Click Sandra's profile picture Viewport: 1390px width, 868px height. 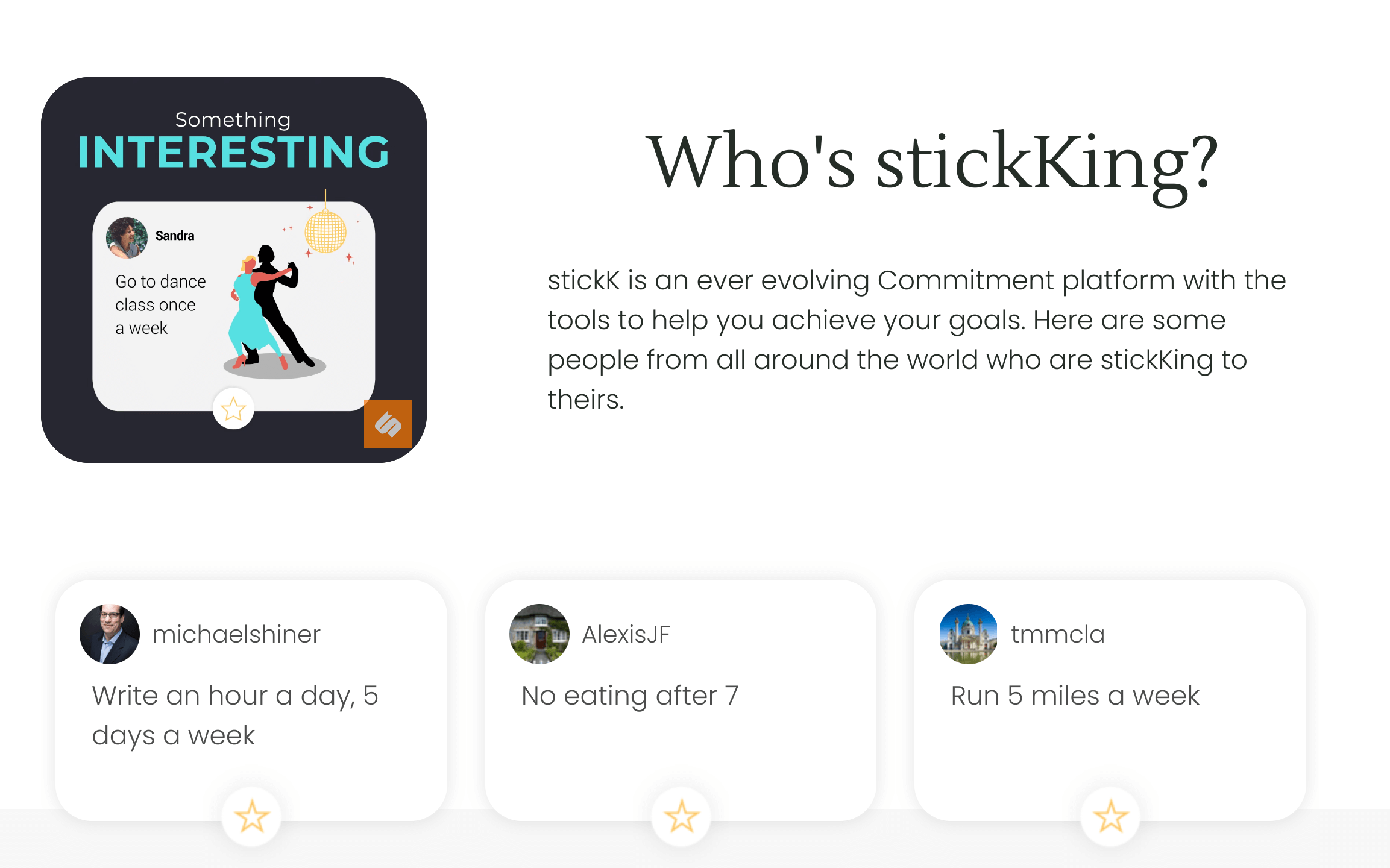pyautogui.click(x=125, y=237)
